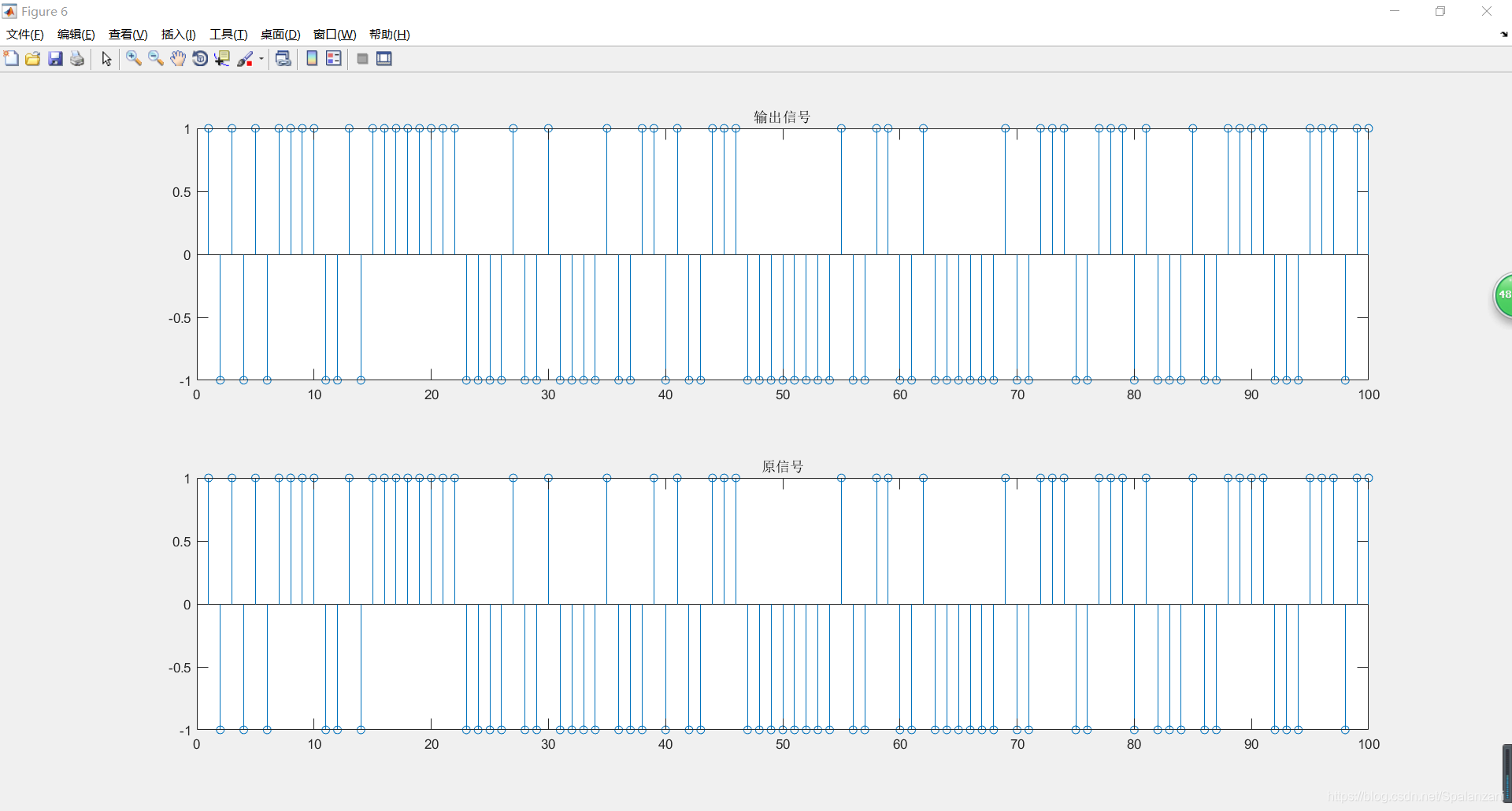1512x811 pixels.
Task: Click the green floating badge at right edge
Action: pyautogui.click(x=1503, y=296)
